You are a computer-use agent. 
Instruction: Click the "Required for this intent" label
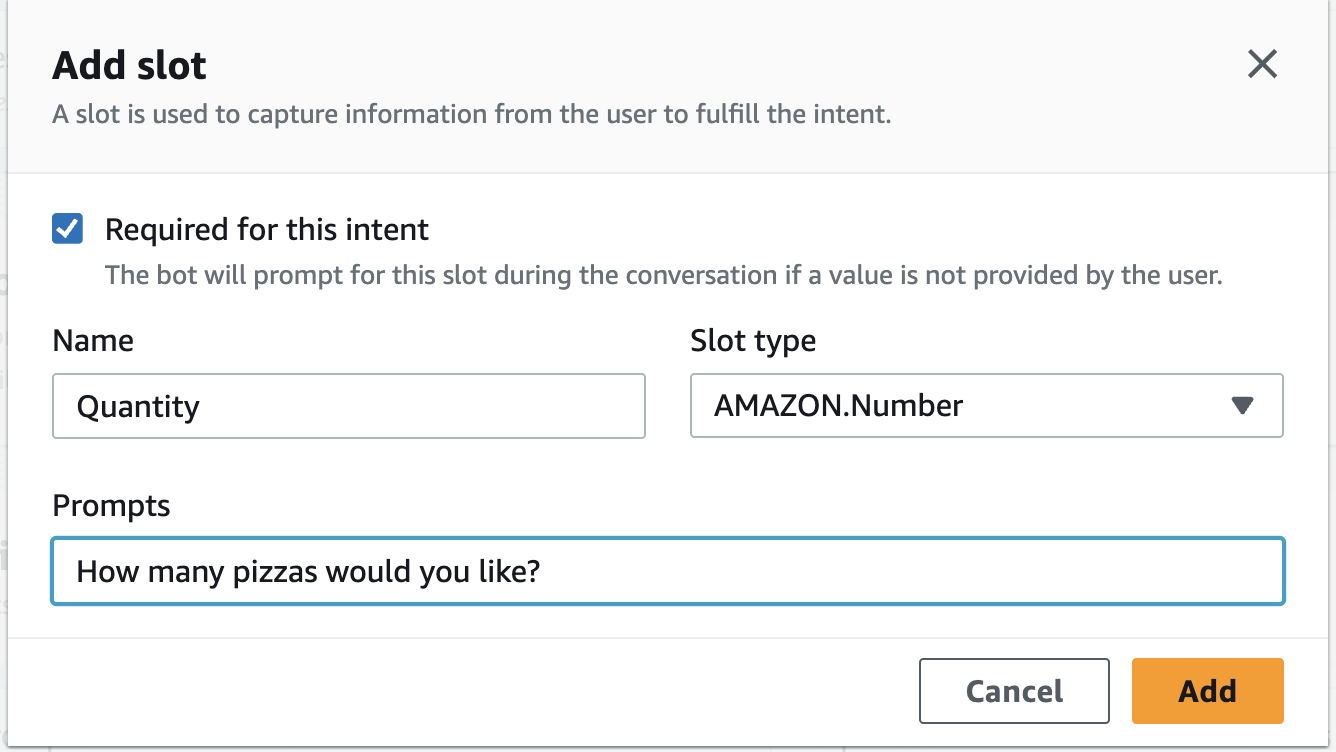[x=266, y=230]
